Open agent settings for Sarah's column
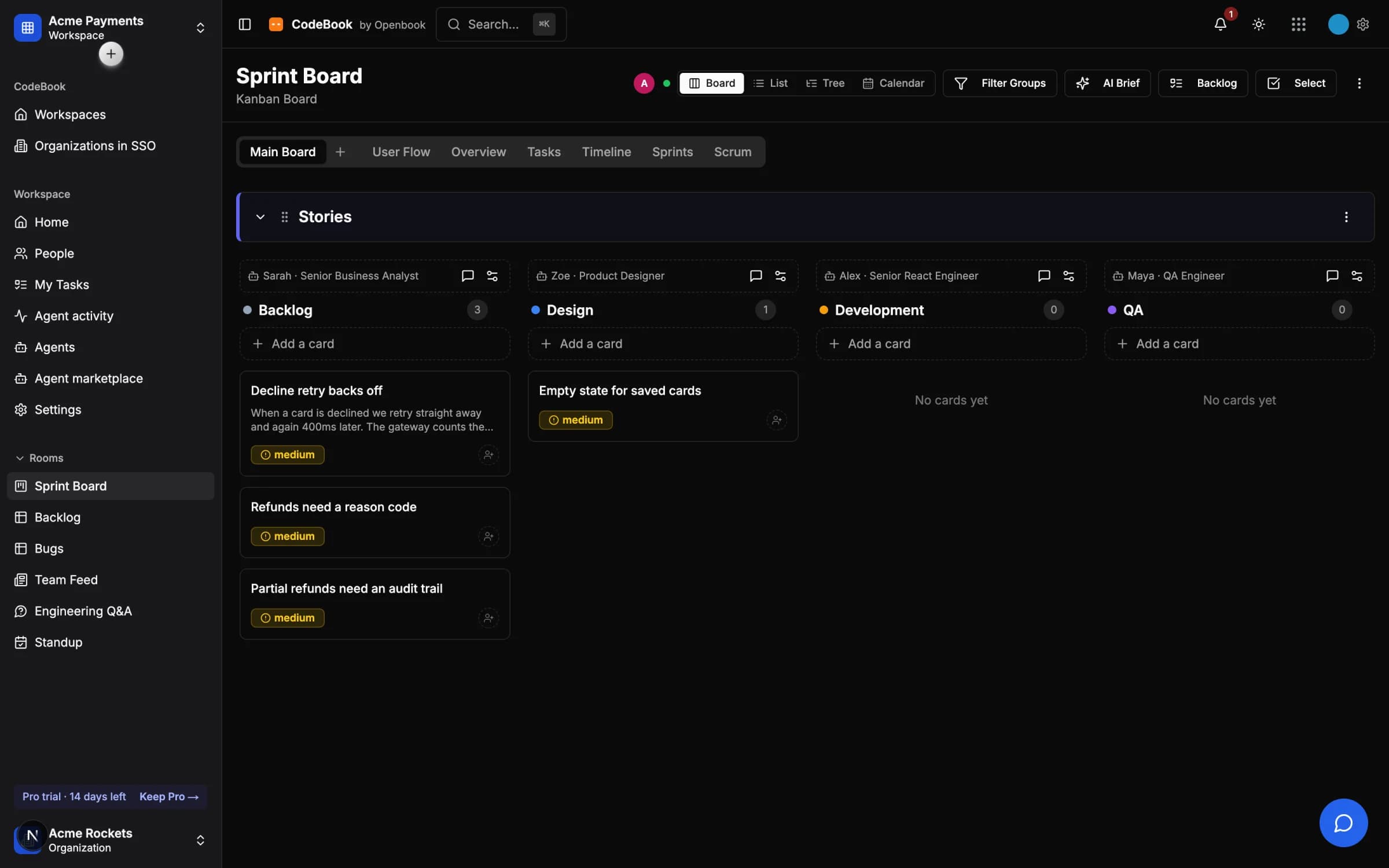 [492, 276]
